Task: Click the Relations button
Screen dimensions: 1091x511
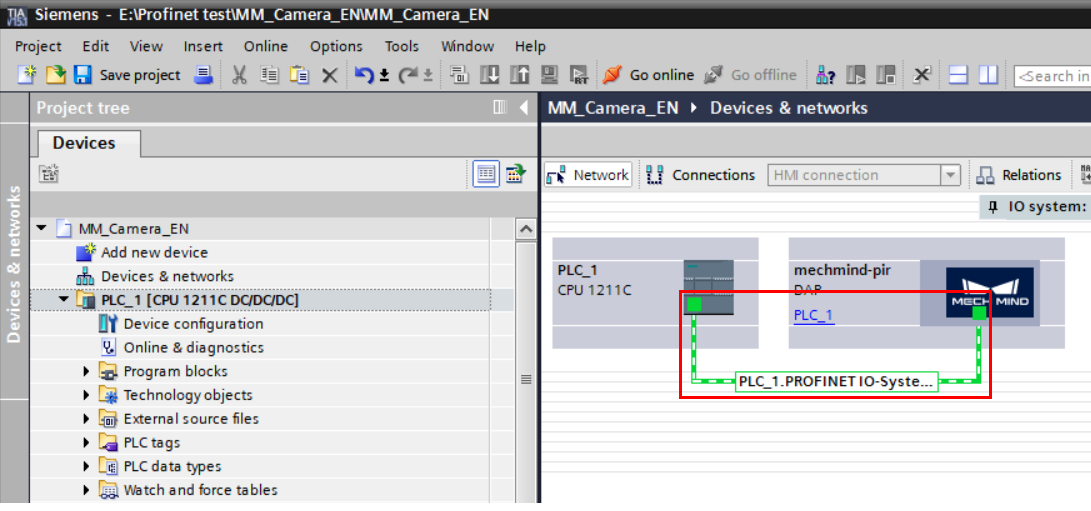Action: (1019, 175)
